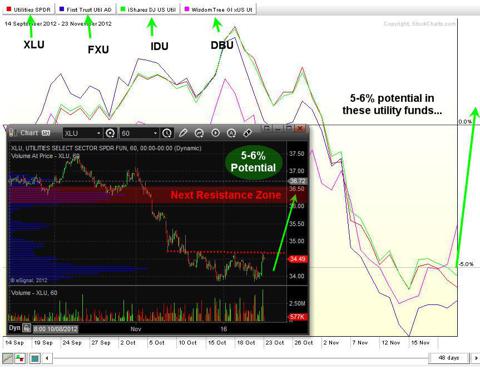
Task: Toggle the teal square chart mode button
Action: [35, 359]
